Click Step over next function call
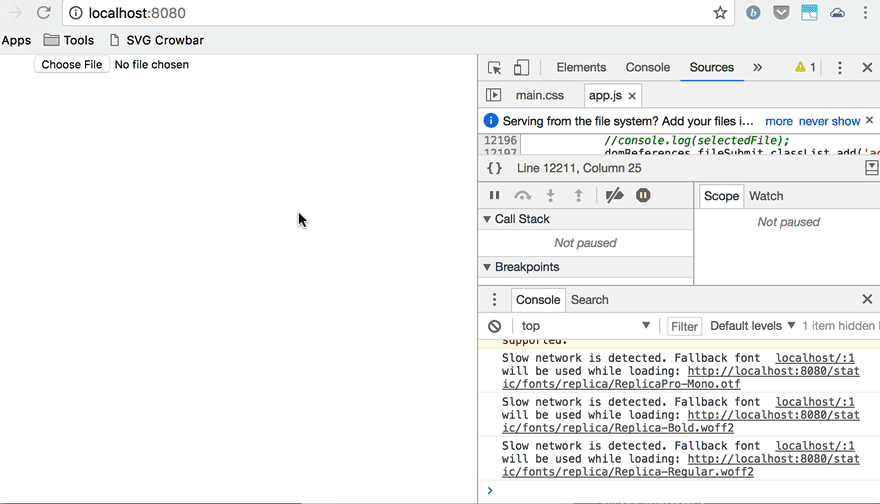This screenshot has height=504, width=880. coord(522,195)
